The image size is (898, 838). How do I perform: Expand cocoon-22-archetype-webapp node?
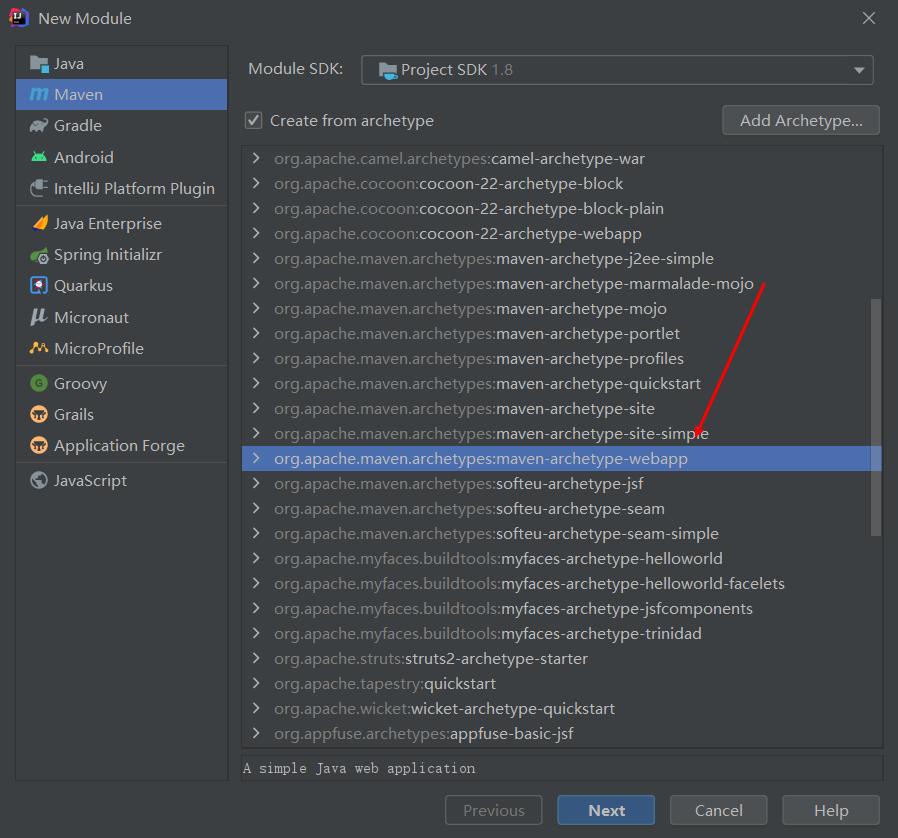click(256, 233)
